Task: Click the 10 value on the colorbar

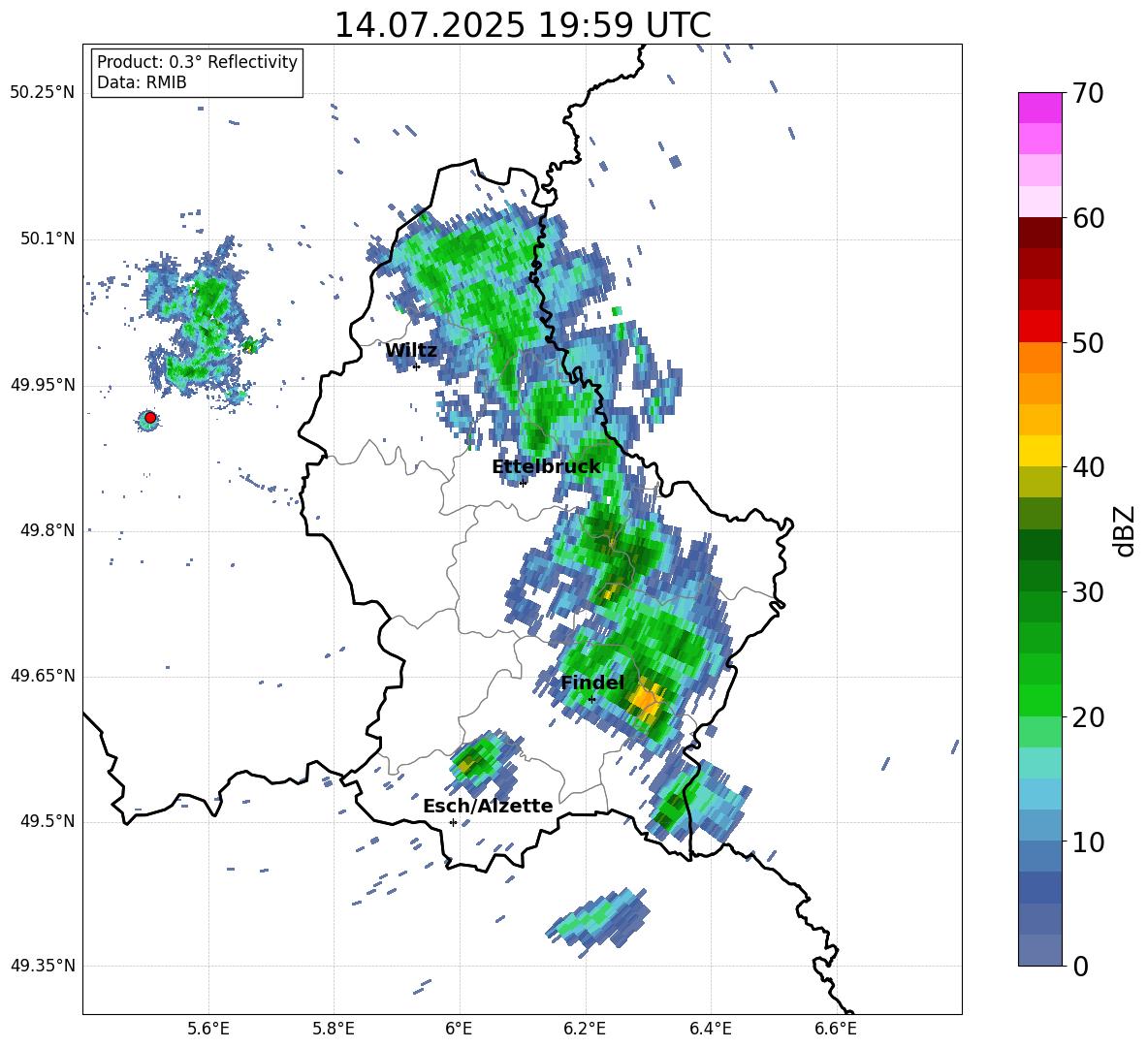Action: click(1089, 842)
